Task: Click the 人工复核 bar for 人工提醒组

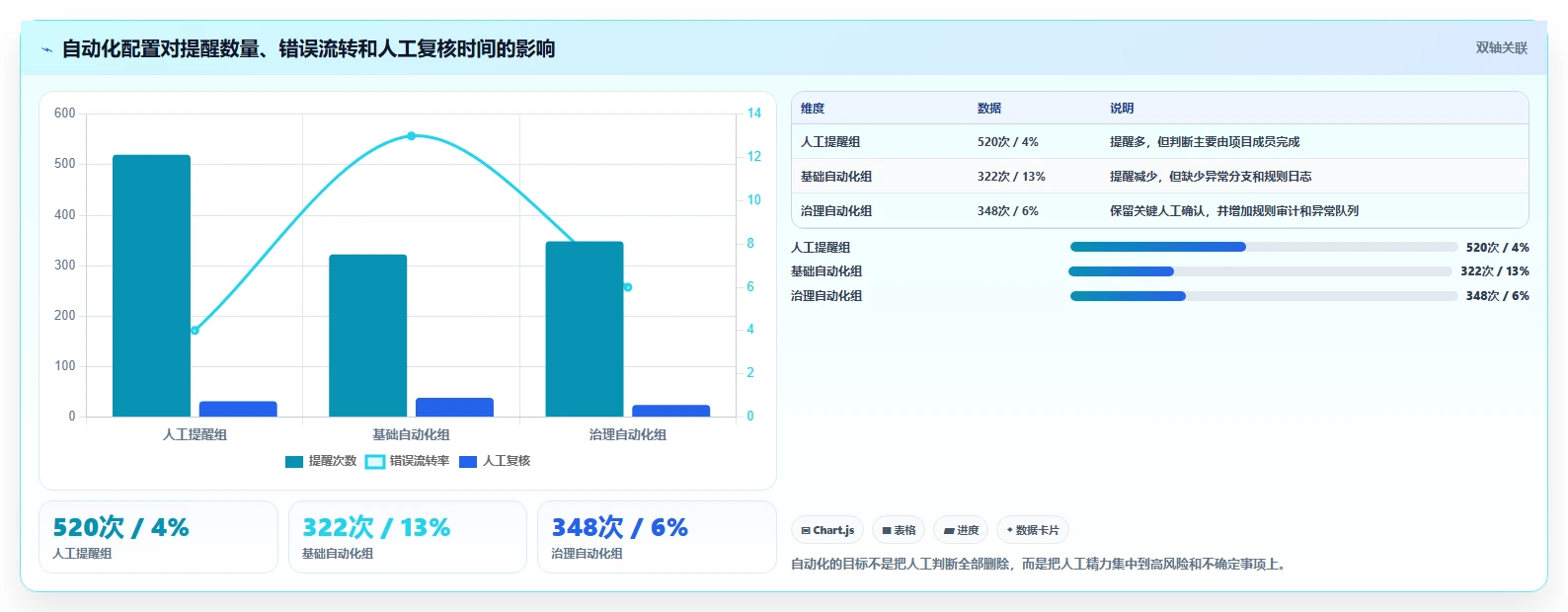Action: 238,409
